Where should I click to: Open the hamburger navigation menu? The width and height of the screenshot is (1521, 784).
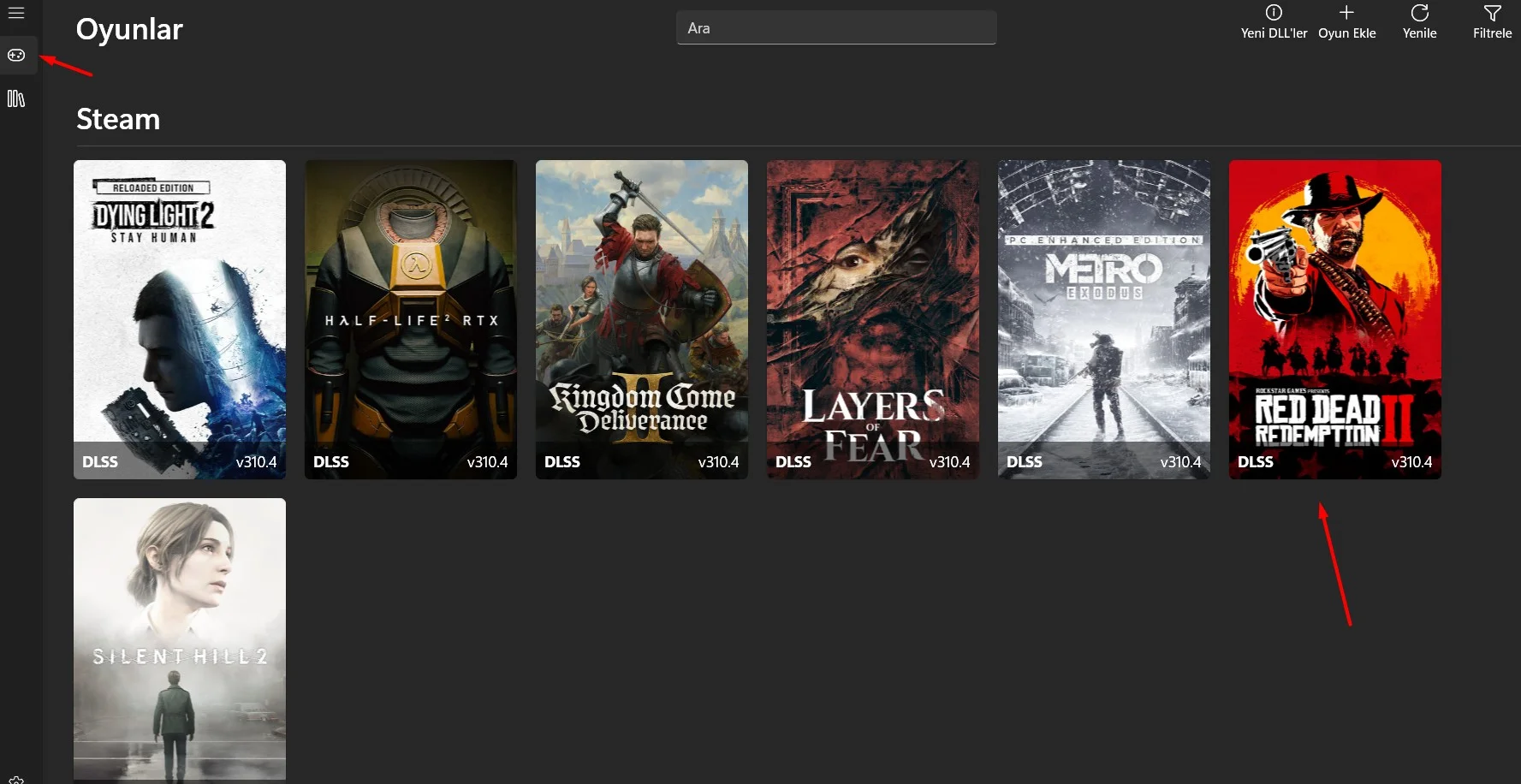pos(16,13)
